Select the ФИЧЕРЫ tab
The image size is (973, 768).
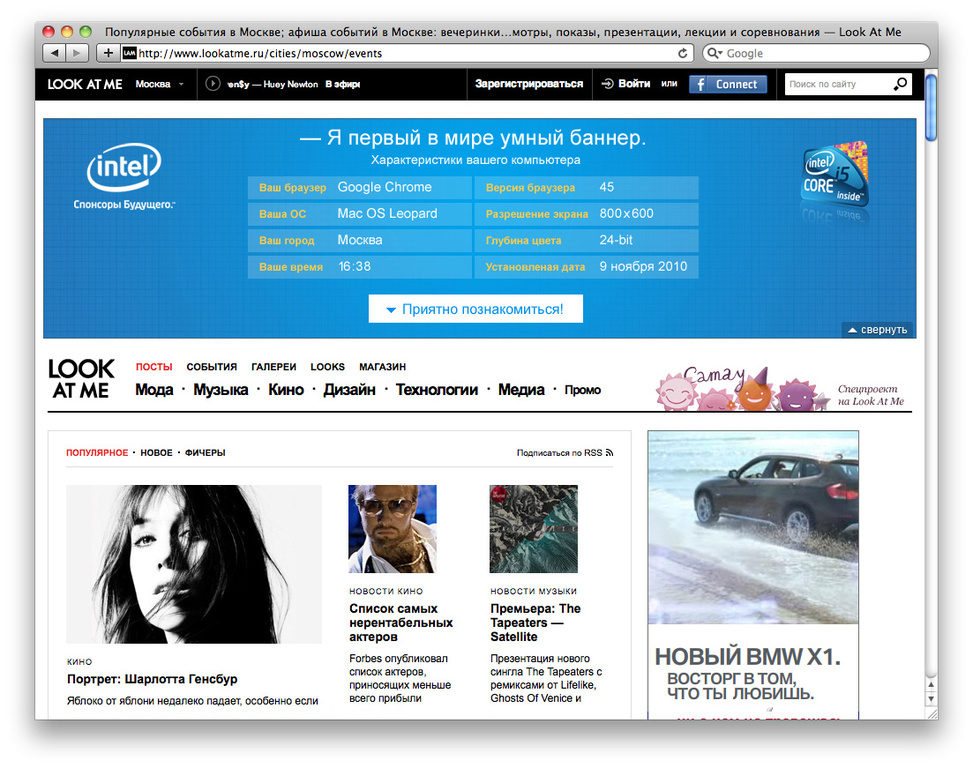point(205,453)
